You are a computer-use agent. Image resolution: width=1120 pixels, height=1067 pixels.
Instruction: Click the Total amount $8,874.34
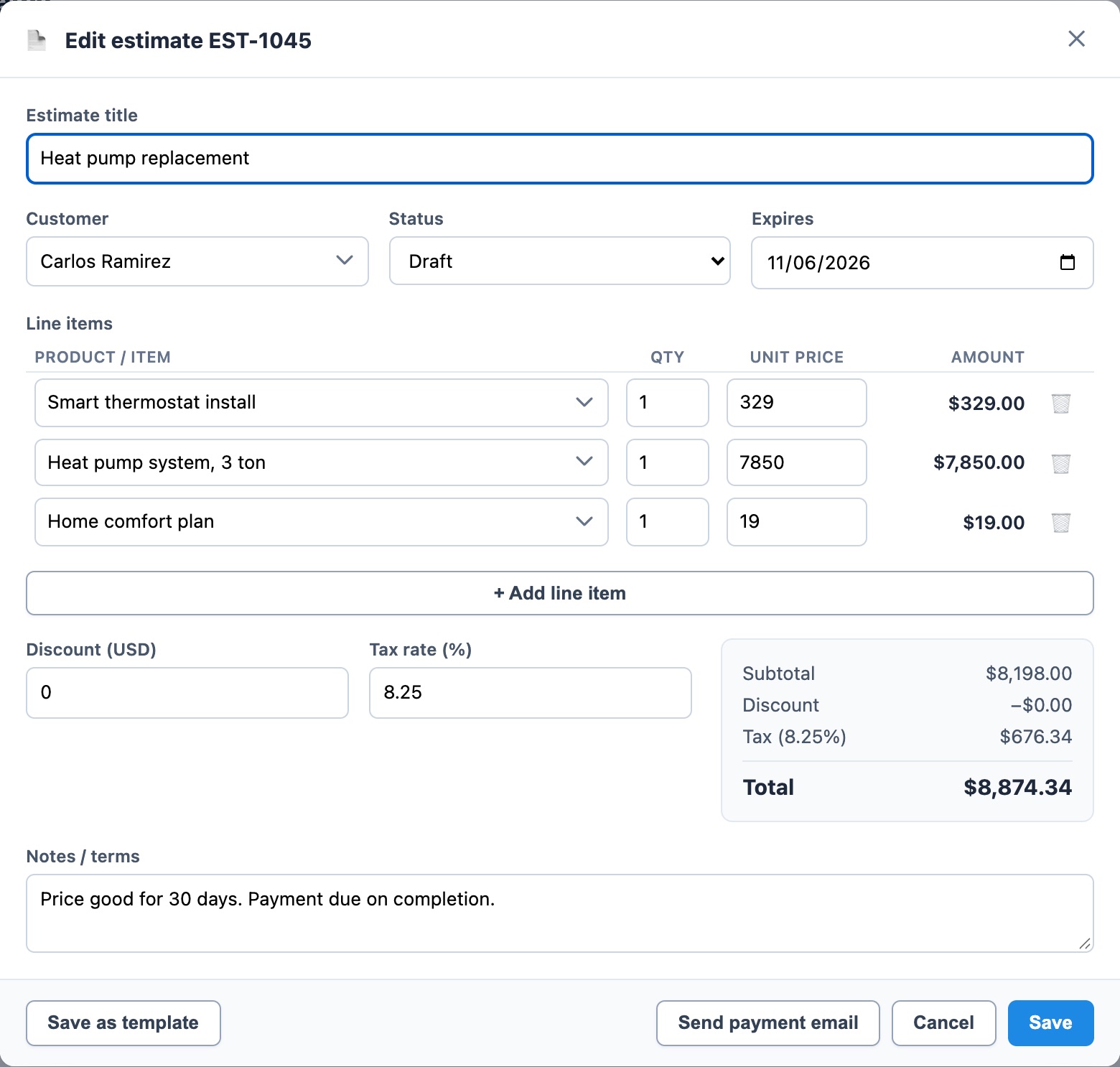click(x=1017, y=788)
